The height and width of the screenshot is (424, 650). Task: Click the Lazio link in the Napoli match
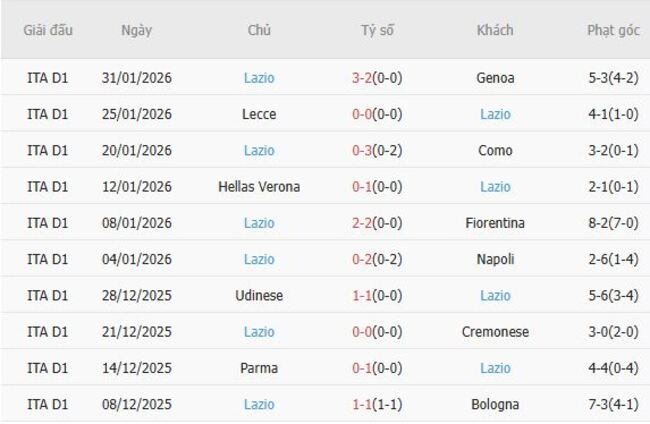tap(259, 259)
